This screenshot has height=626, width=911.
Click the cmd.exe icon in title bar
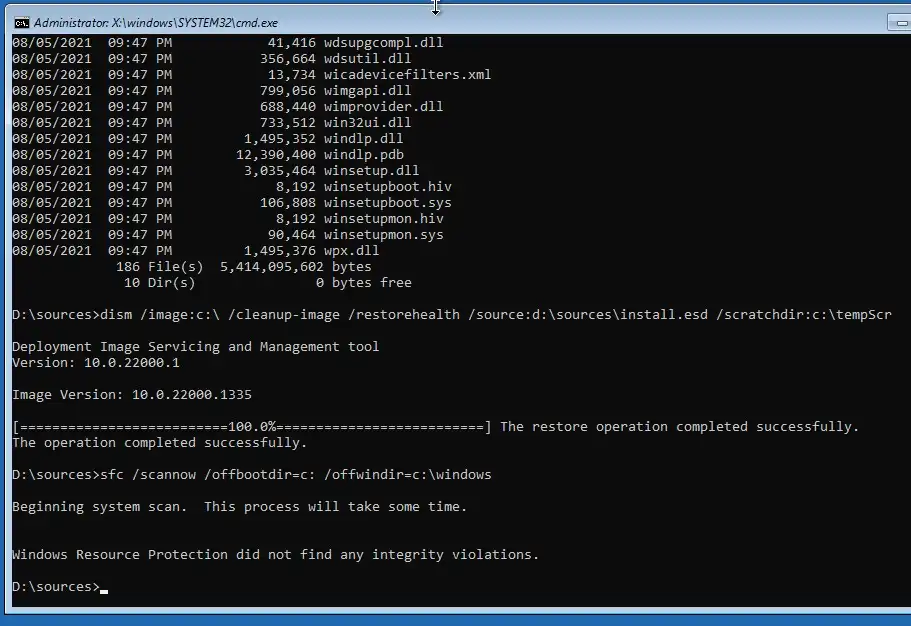21,23
